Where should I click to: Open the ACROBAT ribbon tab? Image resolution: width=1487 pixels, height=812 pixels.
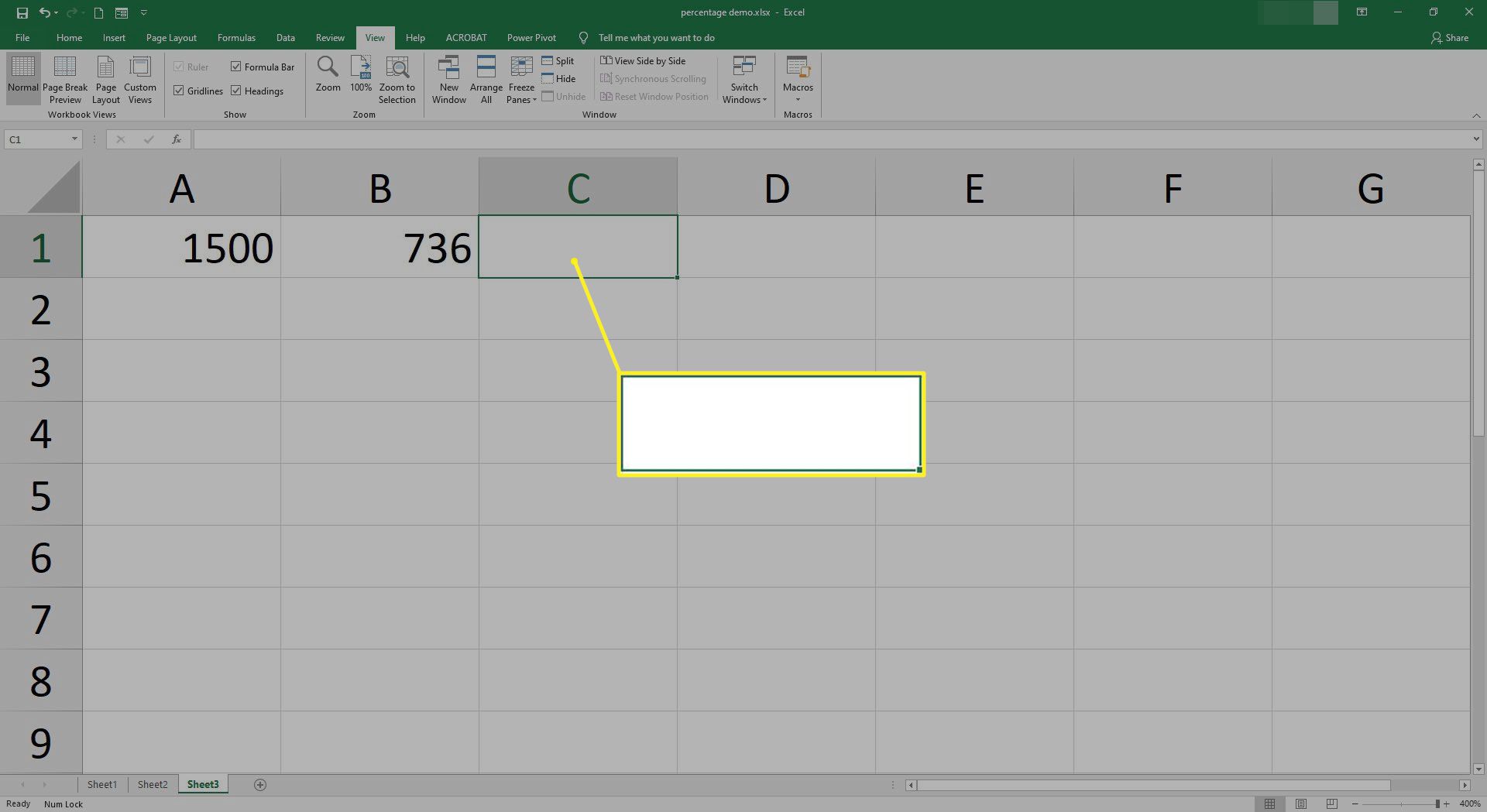point(466,37)
